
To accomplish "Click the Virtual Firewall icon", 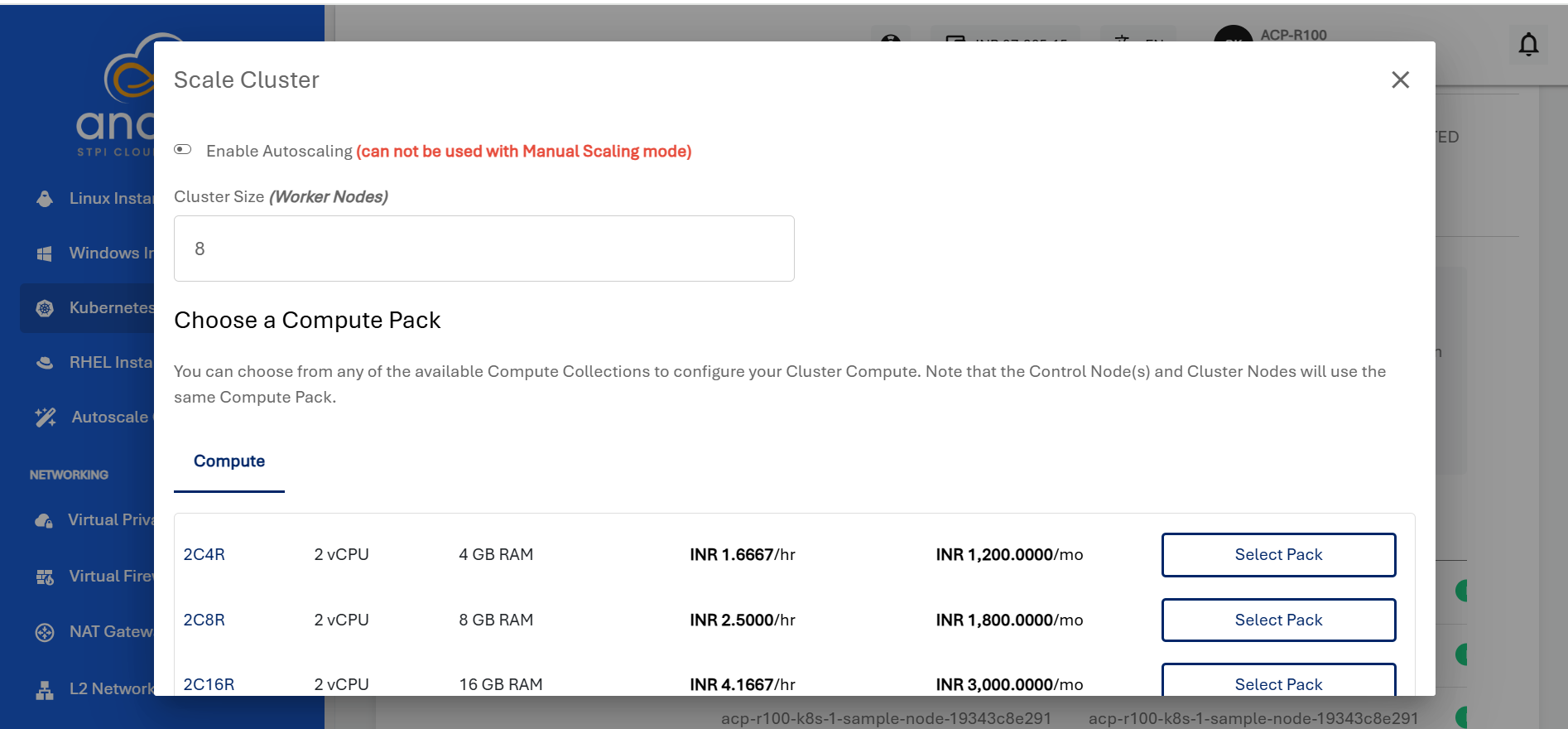I will click(x=45, y=577).
